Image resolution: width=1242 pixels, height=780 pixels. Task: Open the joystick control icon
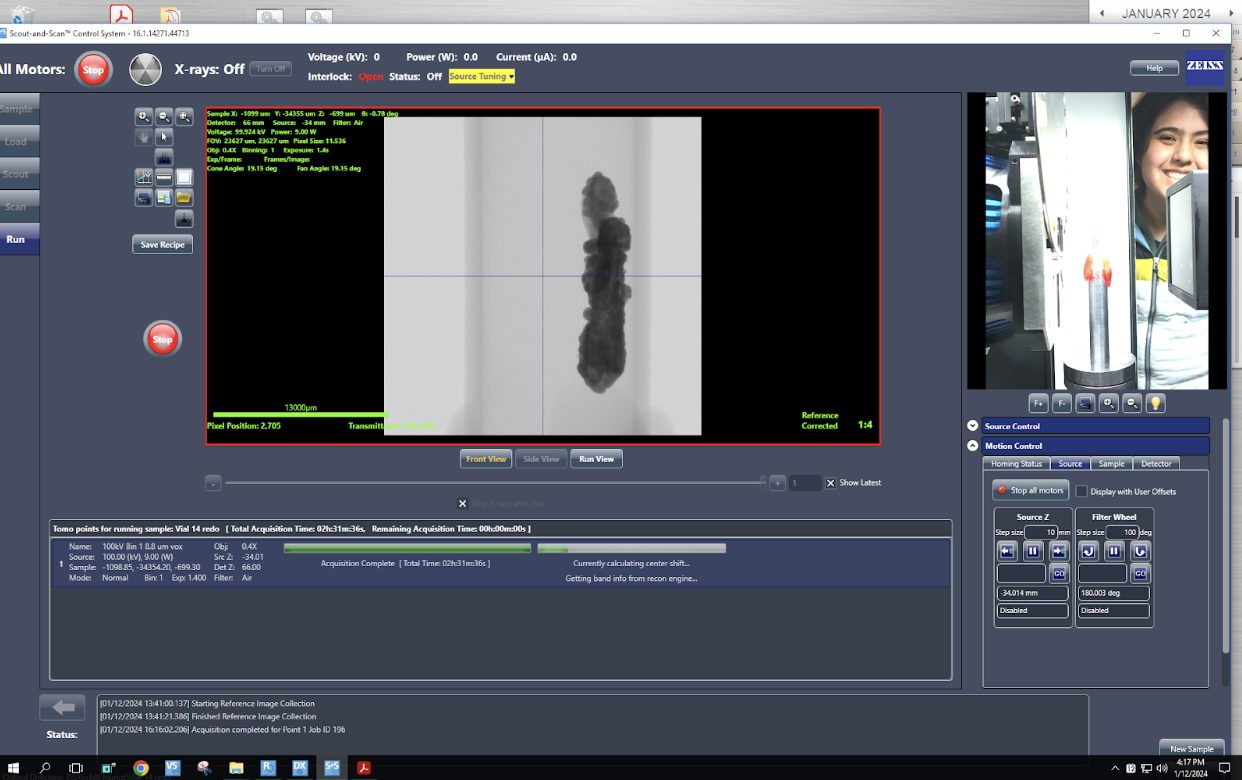pos(184,219)
